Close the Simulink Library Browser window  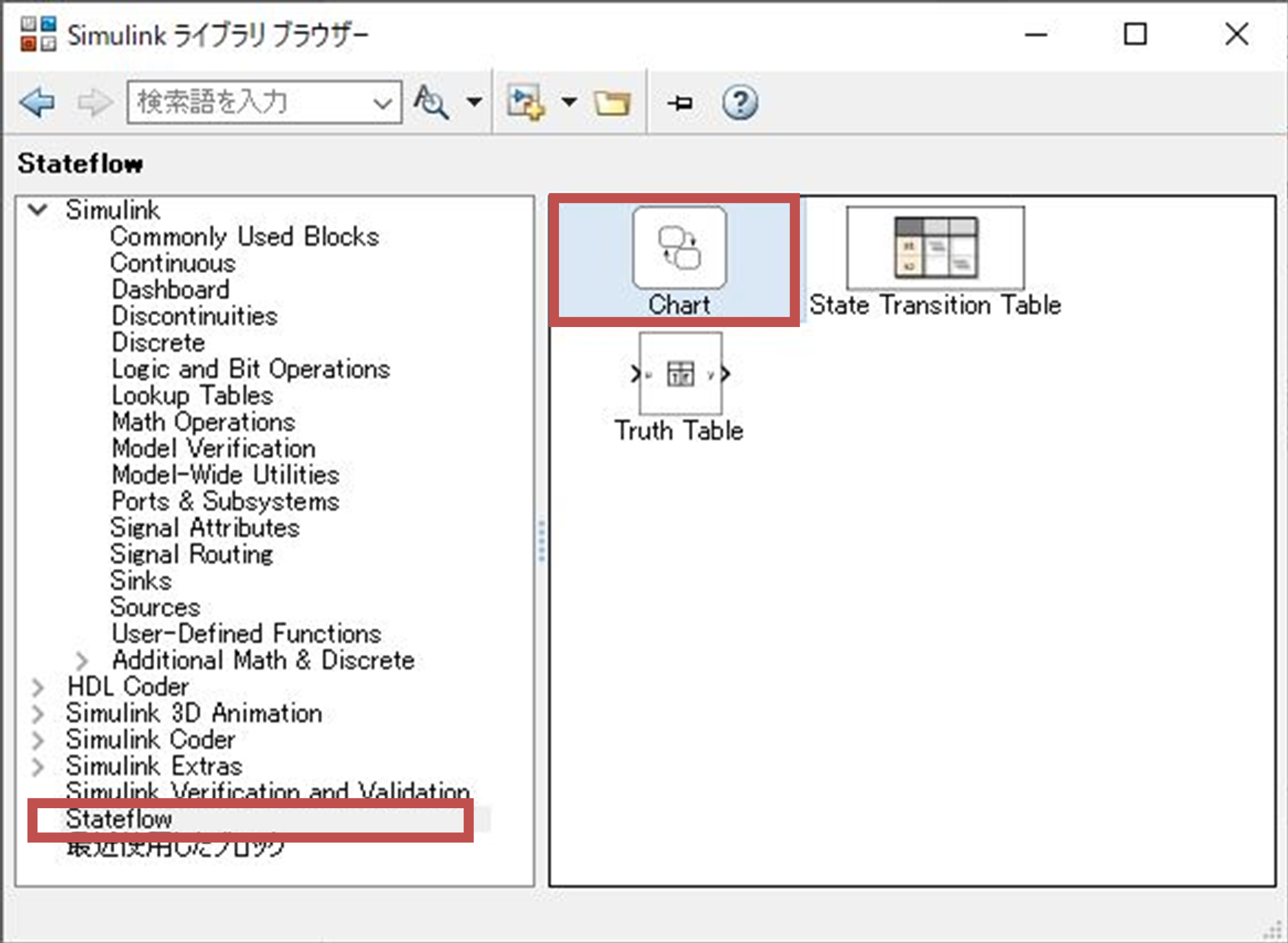click(x=1236, y=34)
